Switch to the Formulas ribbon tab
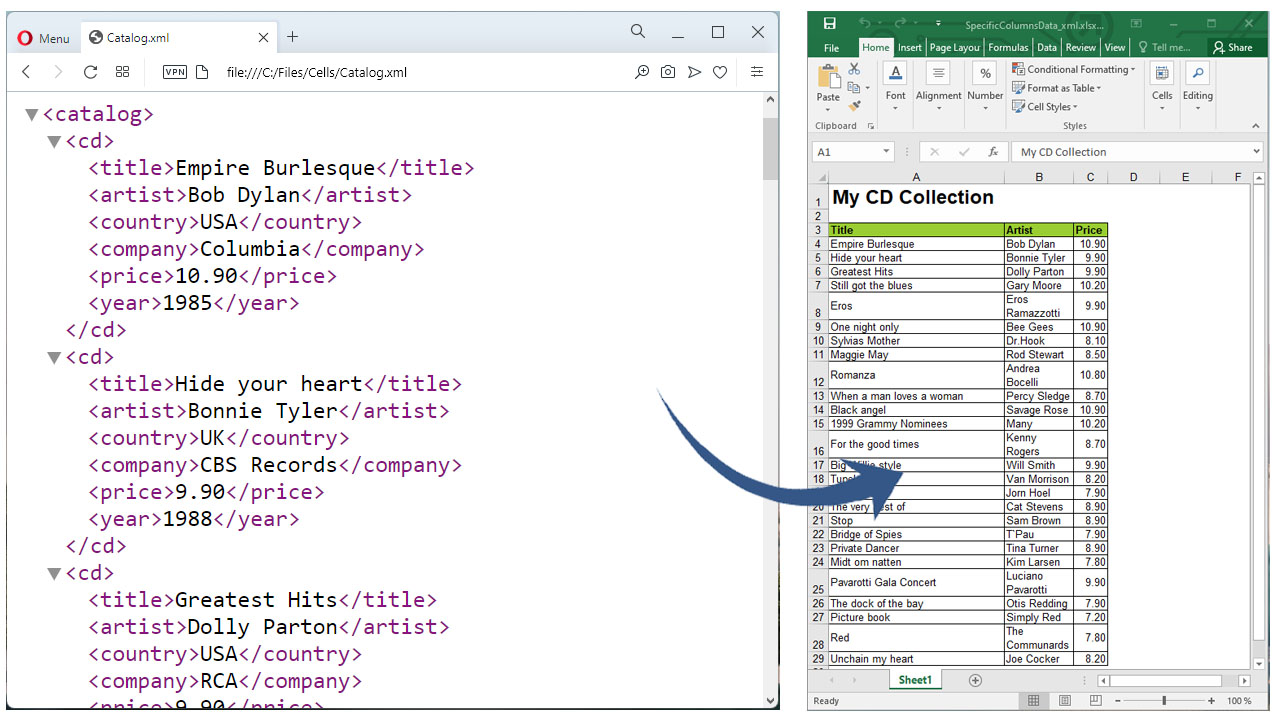The height and width of the screenshot is (720, 1280). [x=1007, y=47]
